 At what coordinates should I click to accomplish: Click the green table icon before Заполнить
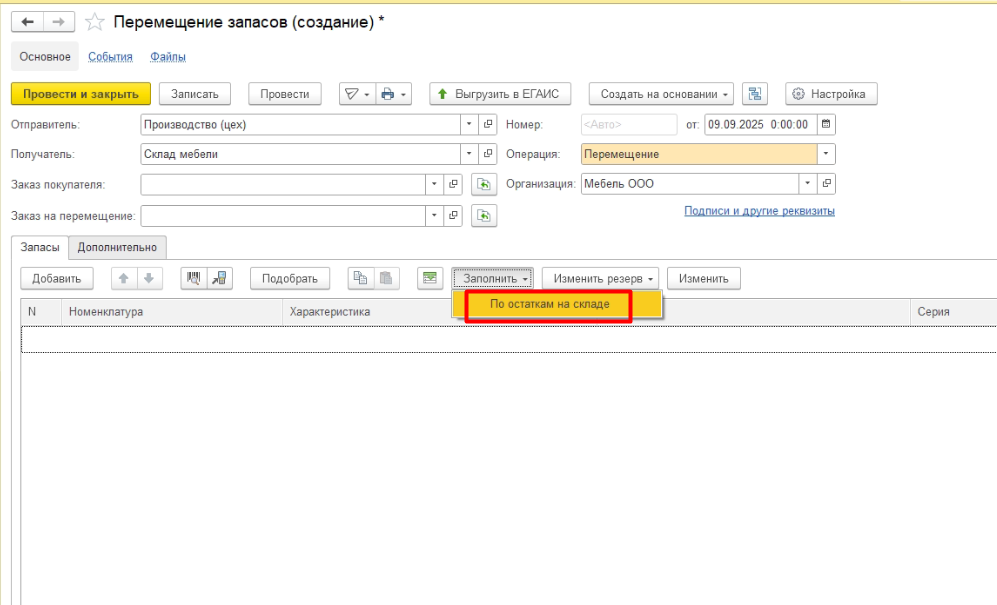[430, 279]
